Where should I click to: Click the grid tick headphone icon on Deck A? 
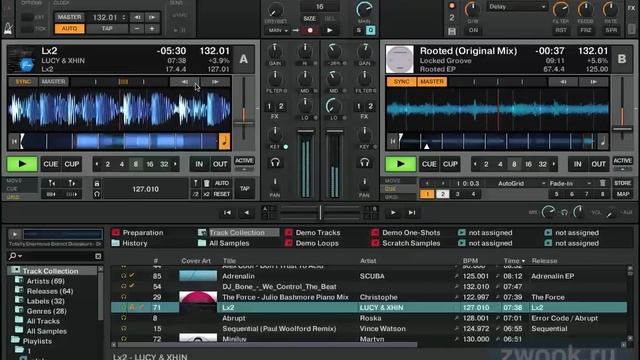point(97,194)
